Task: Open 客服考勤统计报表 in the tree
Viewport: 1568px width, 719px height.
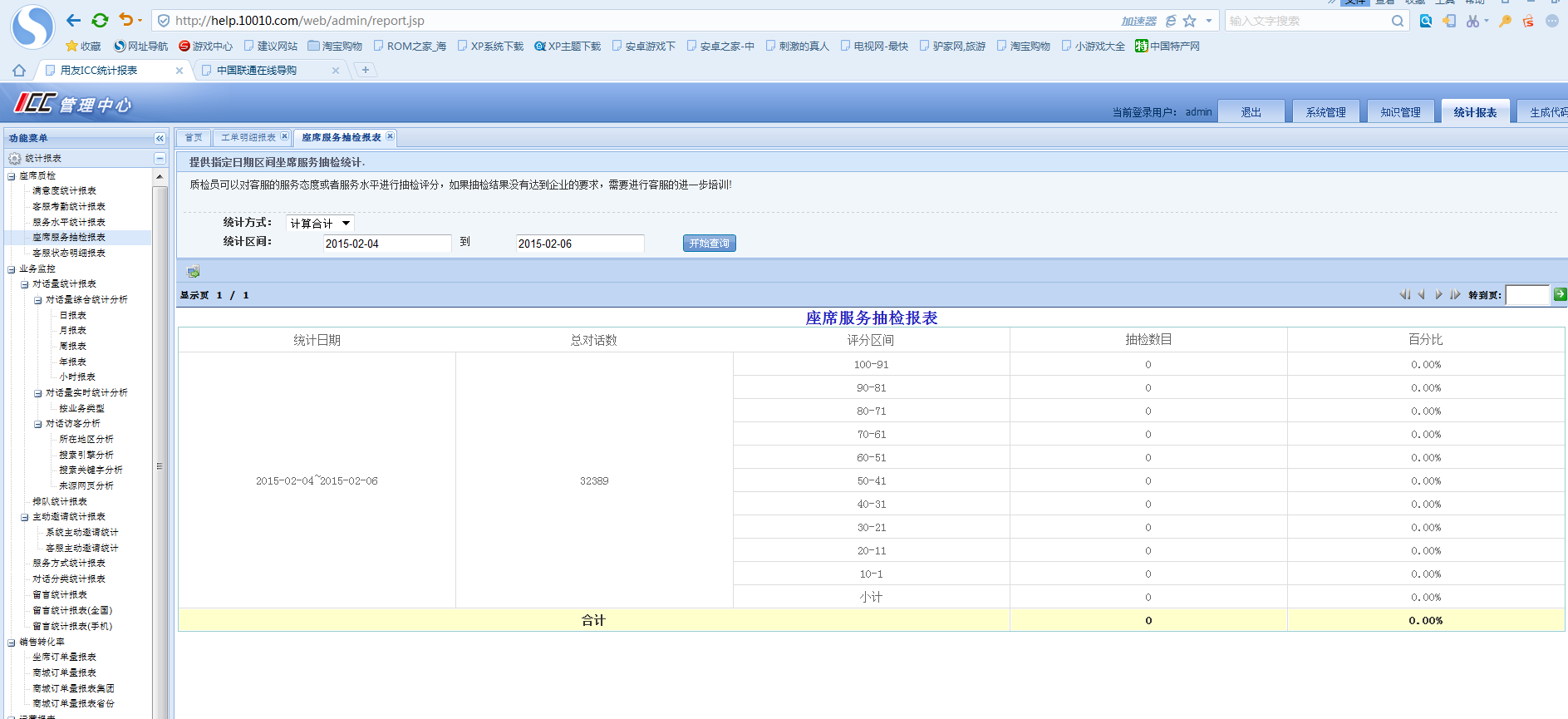Action: point(69,207)
